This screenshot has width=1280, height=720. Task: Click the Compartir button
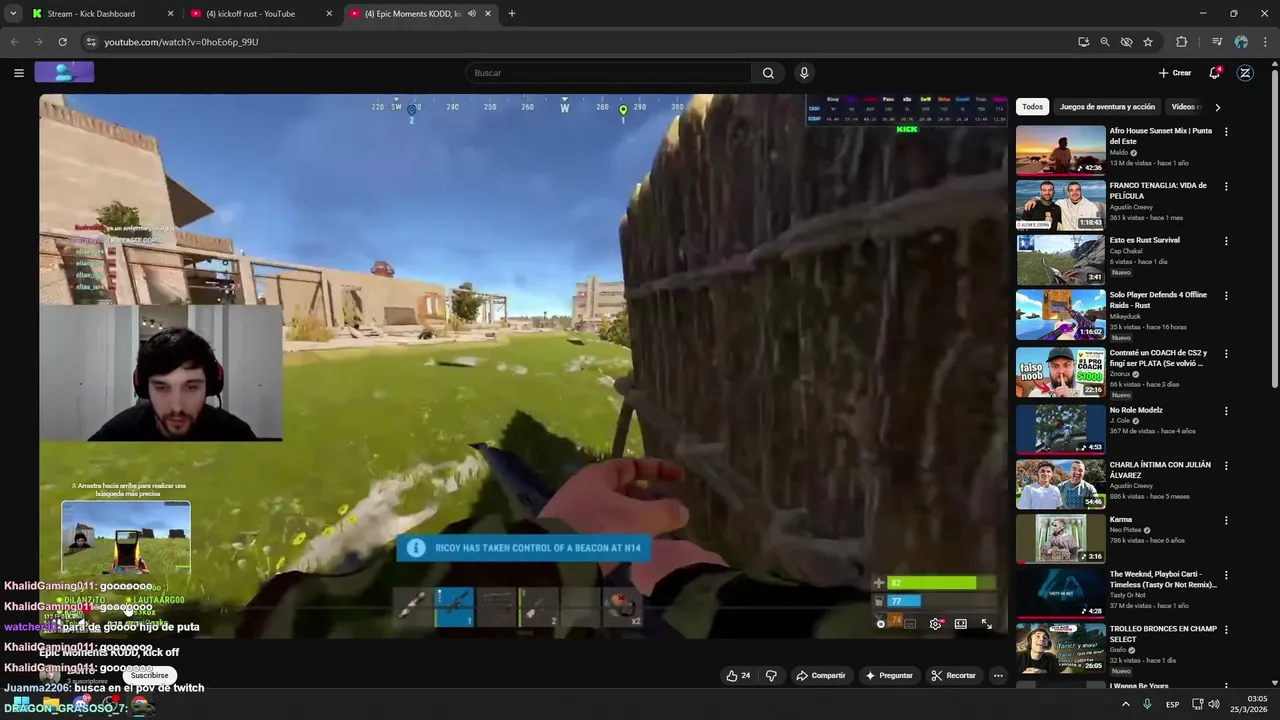pyautogui.click(x=820, y=676)
